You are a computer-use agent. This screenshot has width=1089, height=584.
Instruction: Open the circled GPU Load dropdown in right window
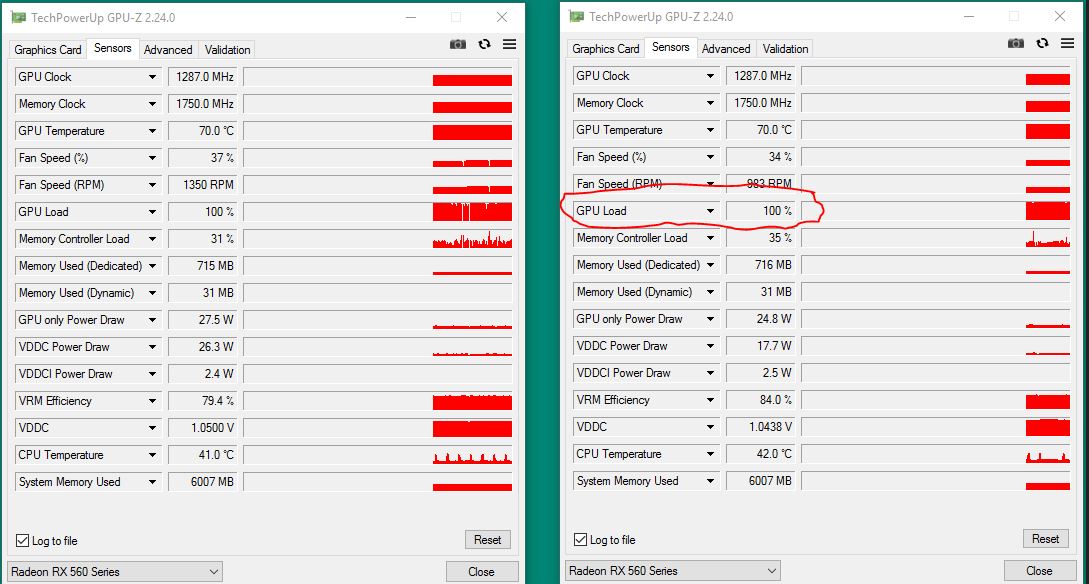(710, 211)
